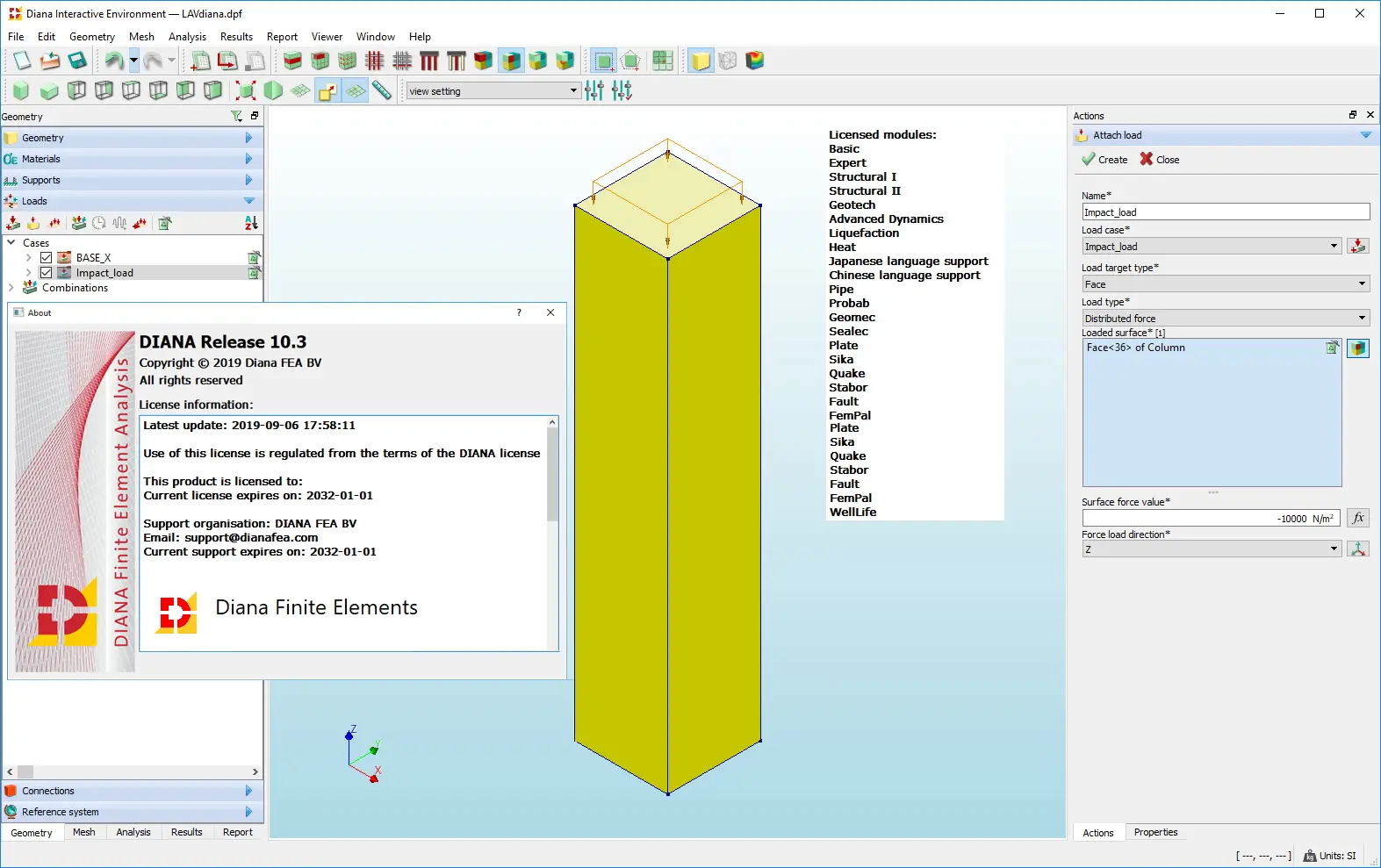1381x868 pixels.
Task: Collapse the Cases tree node
Action: pyautogui.click(x=11, y=242)
